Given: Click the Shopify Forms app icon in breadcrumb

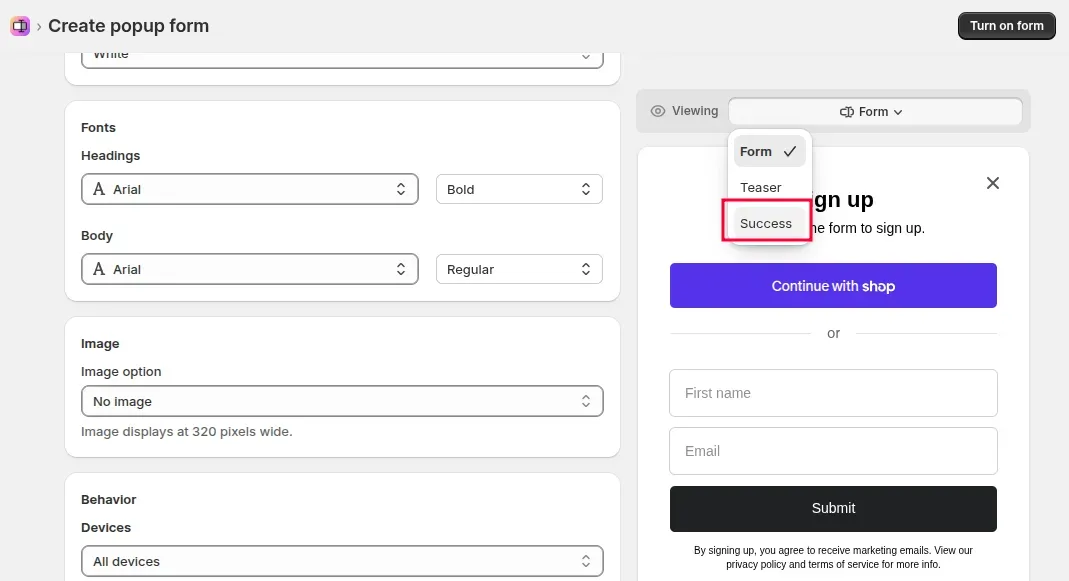Looking at the screenshot, I should [20, 26].
